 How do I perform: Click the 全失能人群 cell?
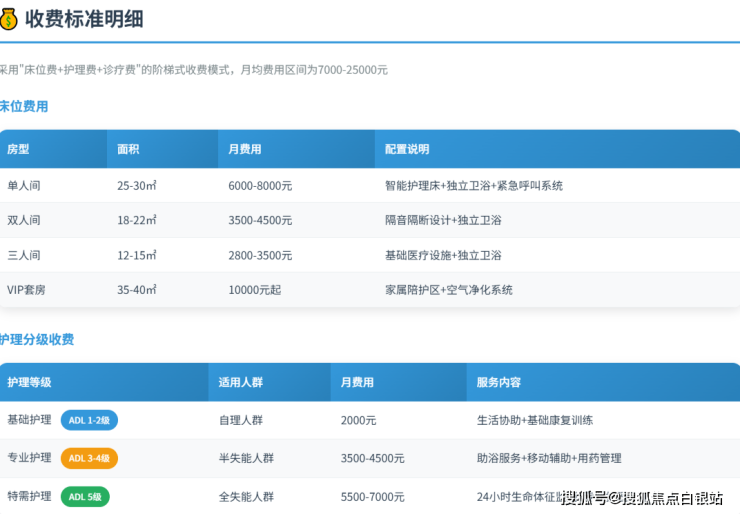point(246,496)
